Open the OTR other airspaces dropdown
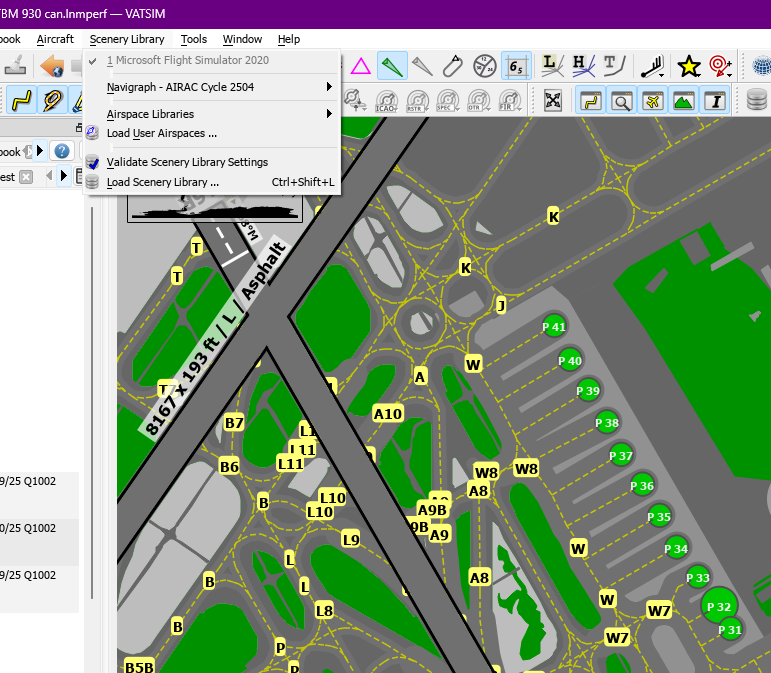Image resolution: width=771 pixels, height=673 pixels. (x=478, y=101)
